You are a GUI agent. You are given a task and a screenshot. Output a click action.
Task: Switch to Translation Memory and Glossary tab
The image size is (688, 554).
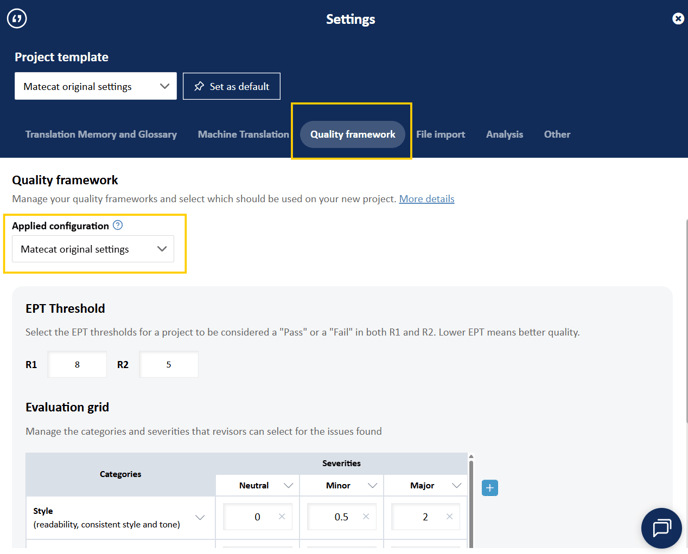[101, 134]
